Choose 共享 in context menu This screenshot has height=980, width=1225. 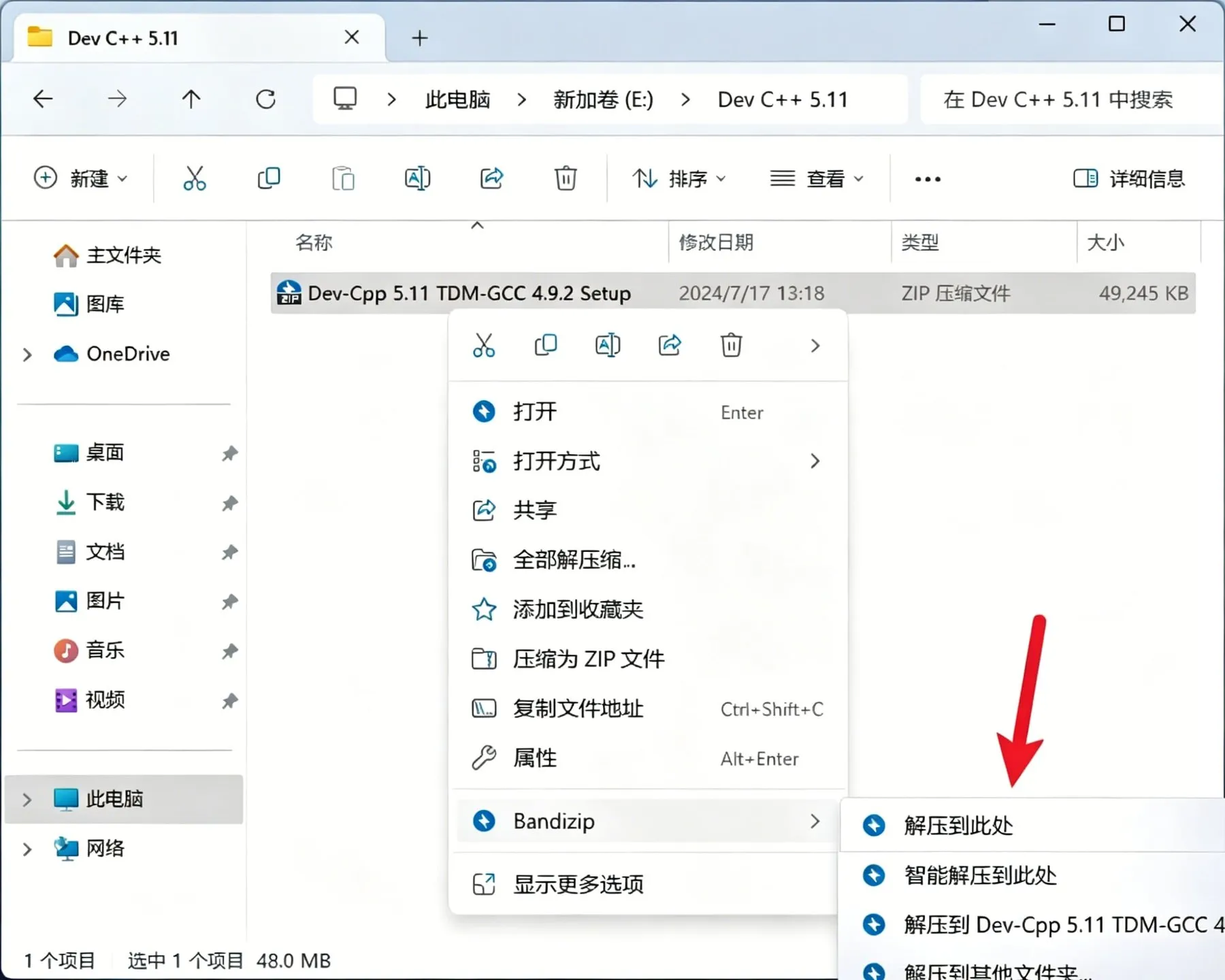(x=648, y=510)
